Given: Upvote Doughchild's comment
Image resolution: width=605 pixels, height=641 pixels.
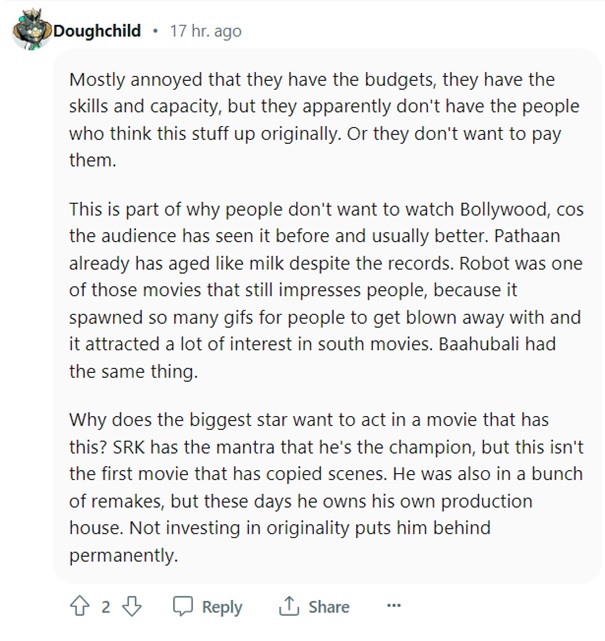Looking at the screenshot, I should click(82, 606).
